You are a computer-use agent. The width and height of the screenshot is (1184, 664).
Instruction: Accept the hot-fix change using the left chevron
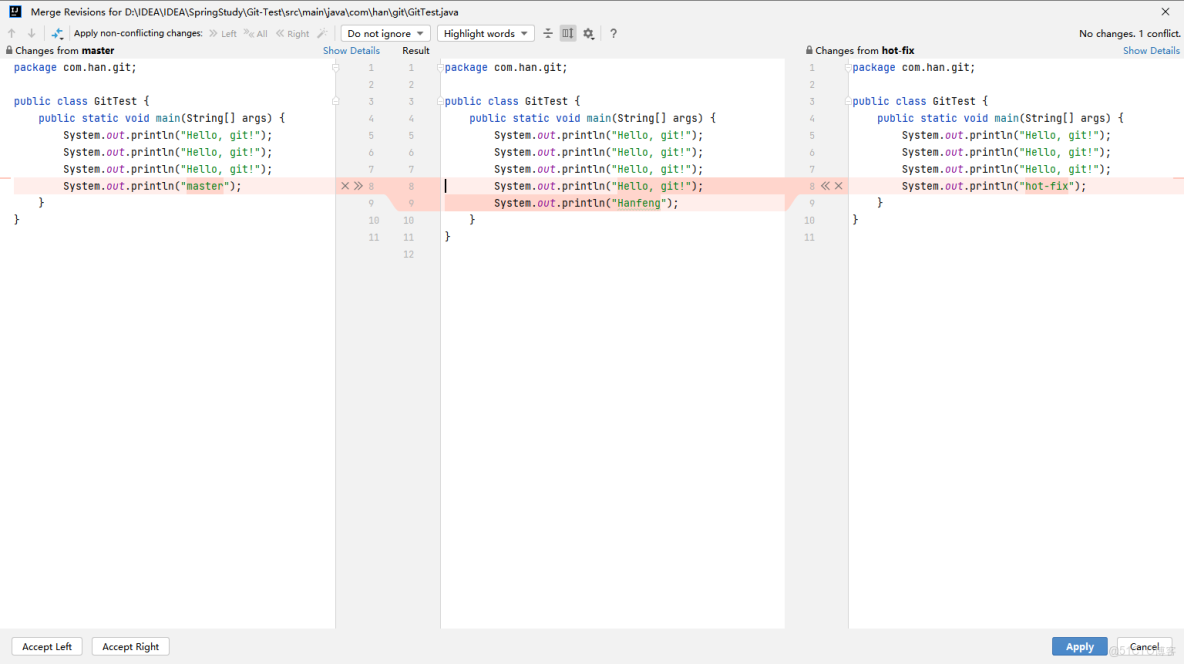(x=825, y=185)
